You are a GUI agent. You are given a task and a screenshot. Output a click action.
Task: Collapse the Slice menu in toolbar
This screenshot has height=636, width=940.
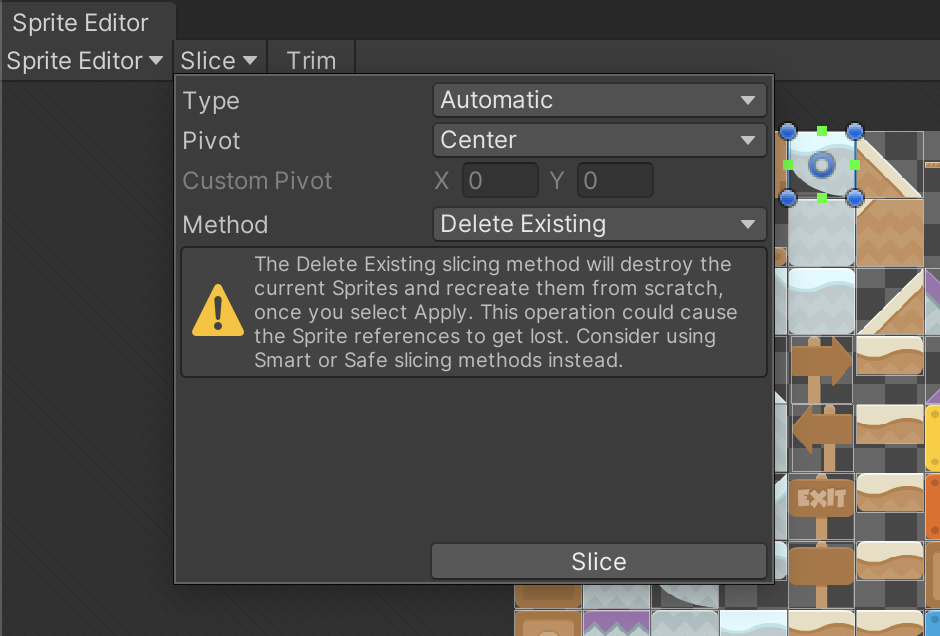tap(219, 61)
